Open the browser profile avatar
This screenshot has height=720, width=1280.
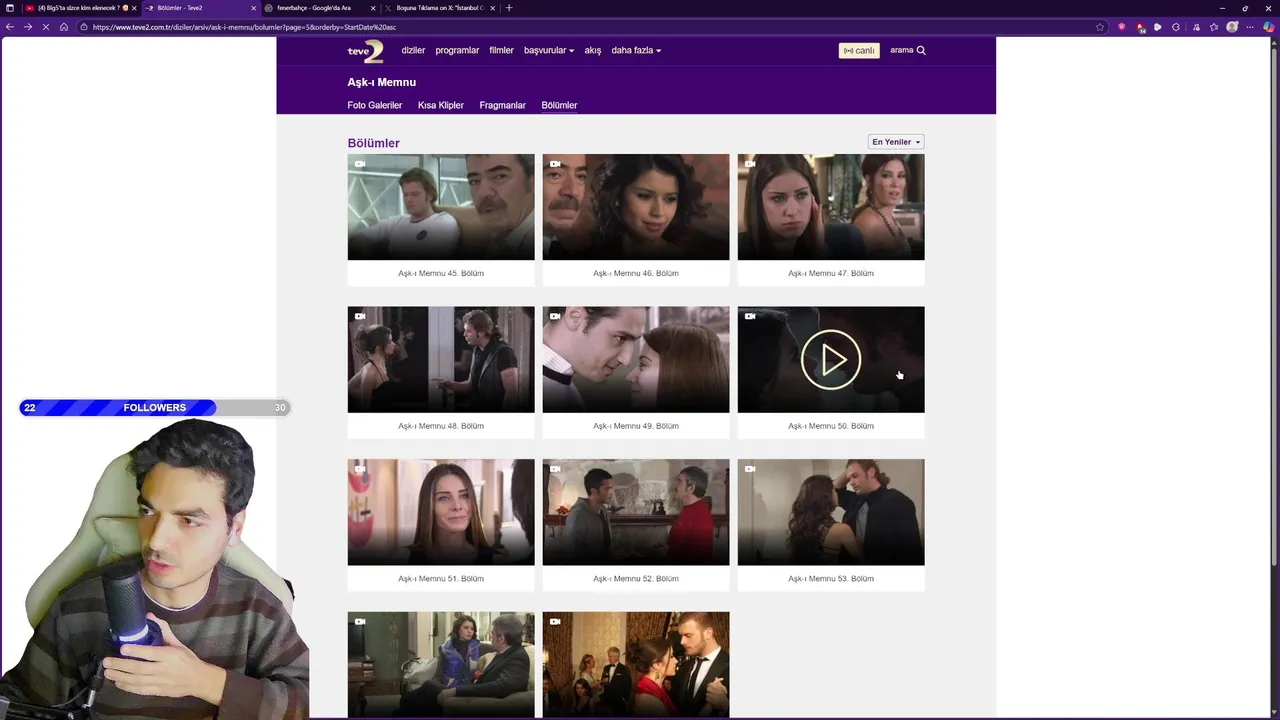[1232, 27]
